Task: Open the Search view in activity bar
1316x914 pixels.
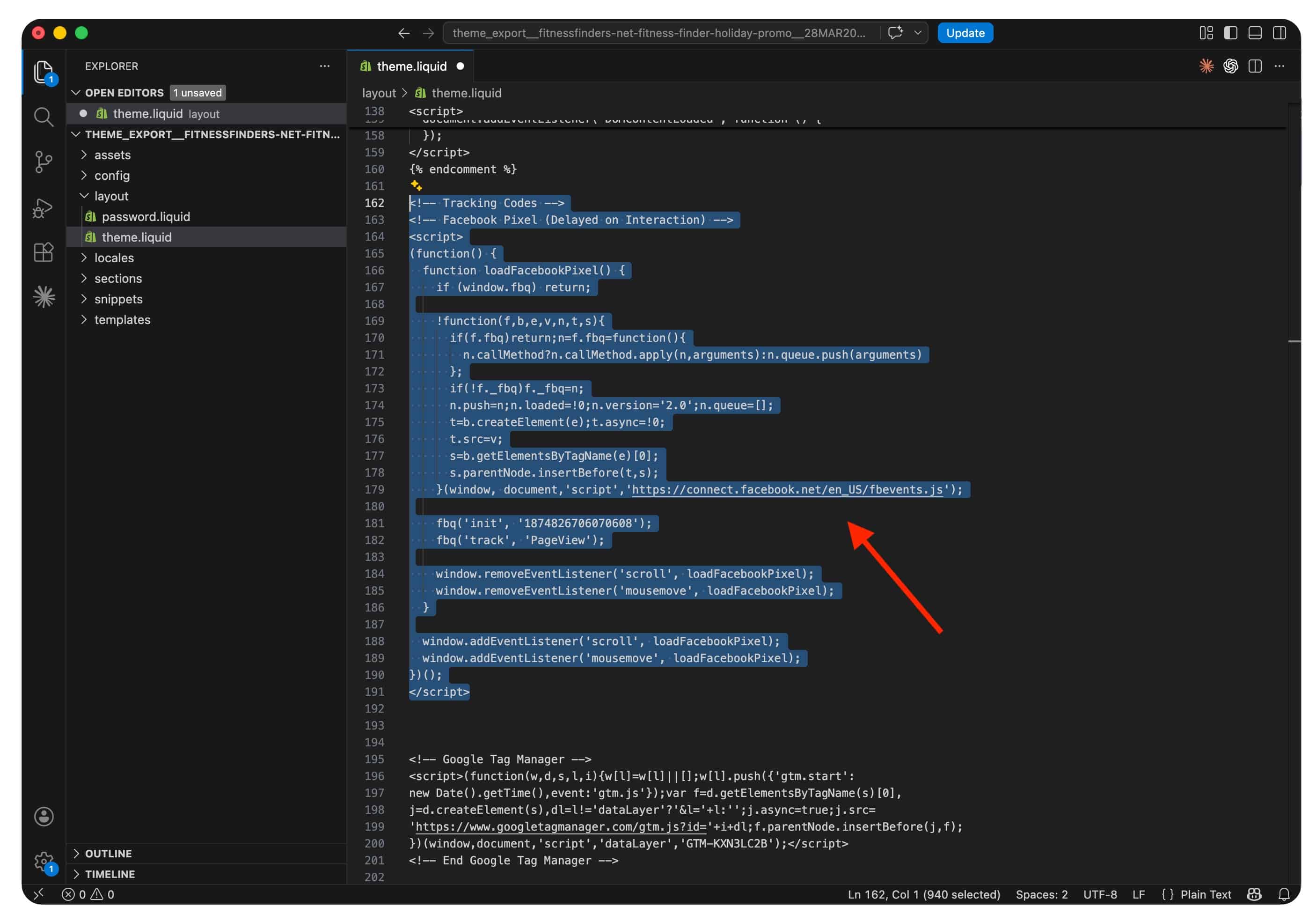Action: tap(44, 117)
